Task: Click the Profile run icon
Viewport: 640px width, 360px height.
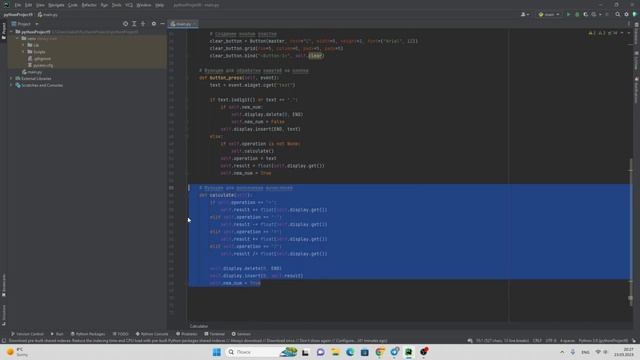Action: click(x=595, y=14)
